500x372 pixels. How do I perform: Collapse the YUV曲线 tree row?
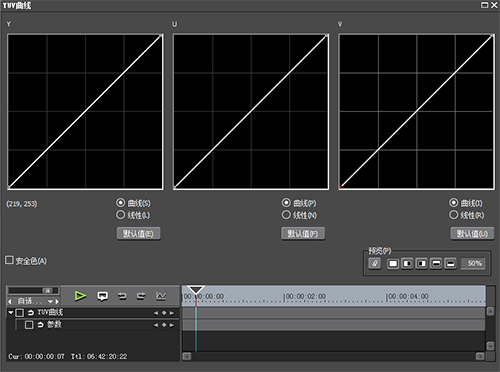tap(11, 312)
